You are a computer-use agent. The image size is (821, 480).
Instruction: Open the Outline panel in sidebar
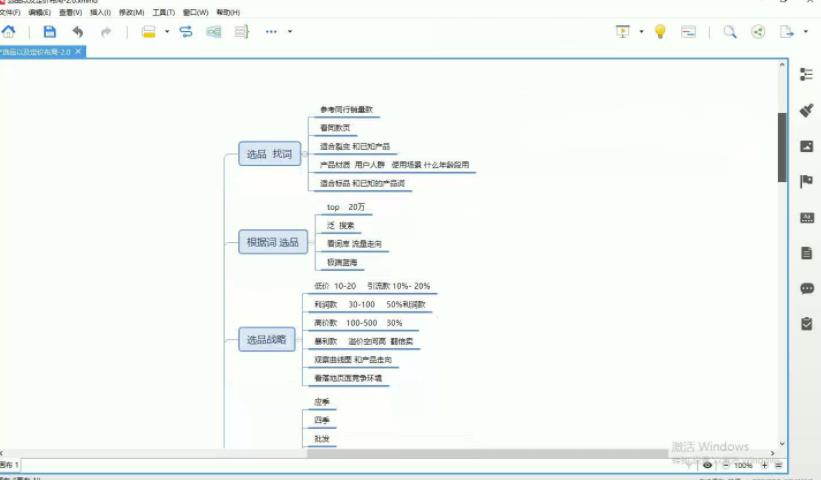806,74
